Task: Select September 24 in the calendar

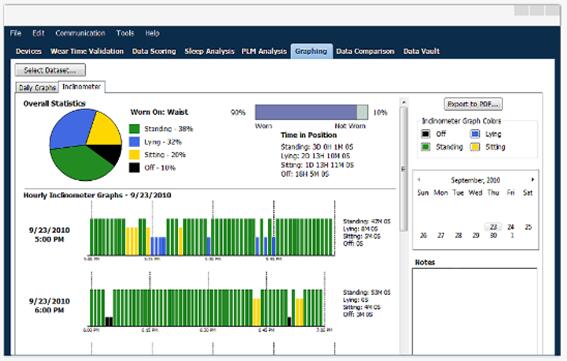Action: (511, 227)
